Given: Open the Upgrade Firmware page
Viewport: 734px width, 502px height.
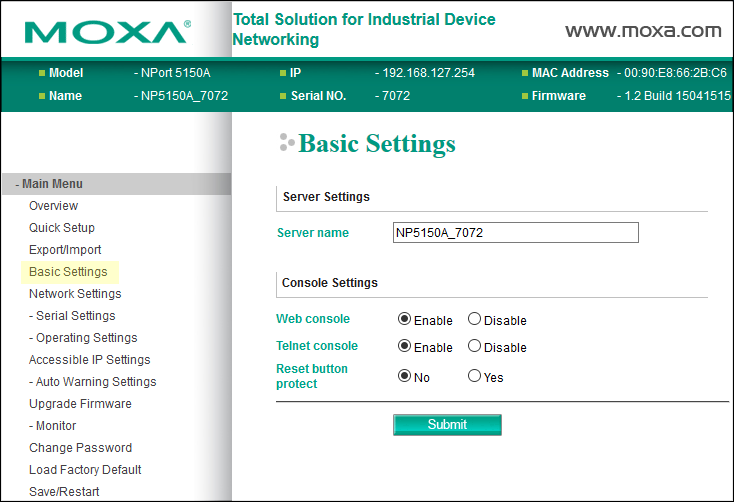Looking at the screenshot, I should click(x=80, y=404).
